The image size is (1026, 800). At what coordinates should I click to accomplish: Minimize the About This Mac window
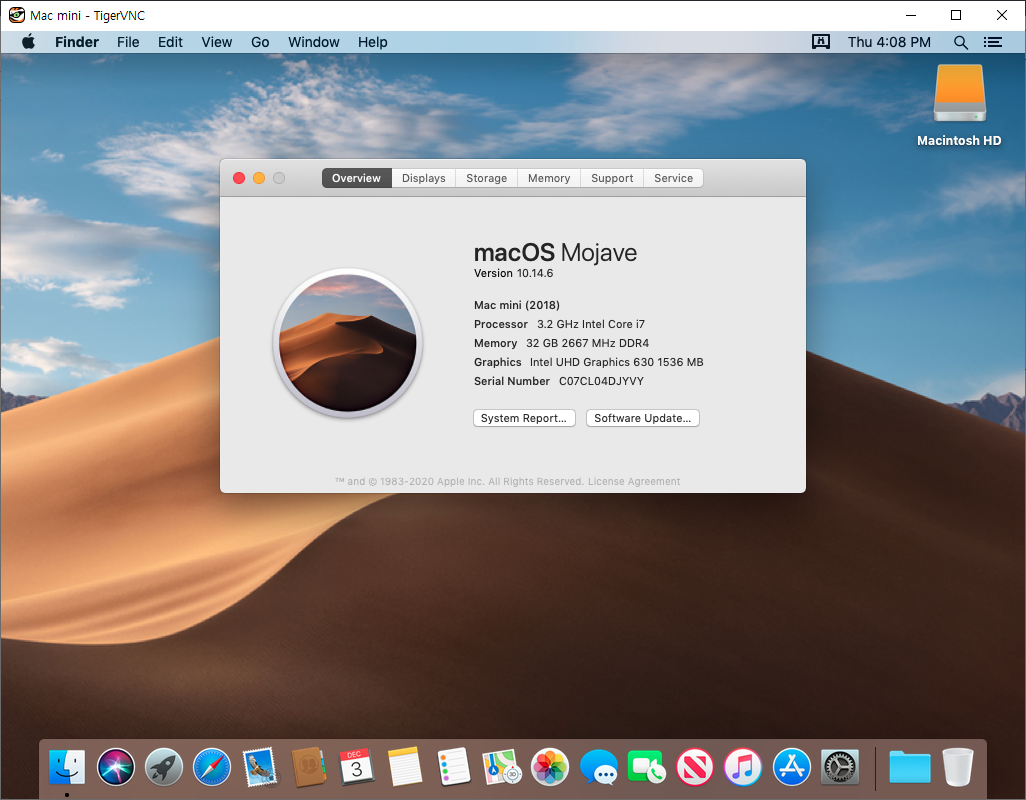tap(259, 178)
